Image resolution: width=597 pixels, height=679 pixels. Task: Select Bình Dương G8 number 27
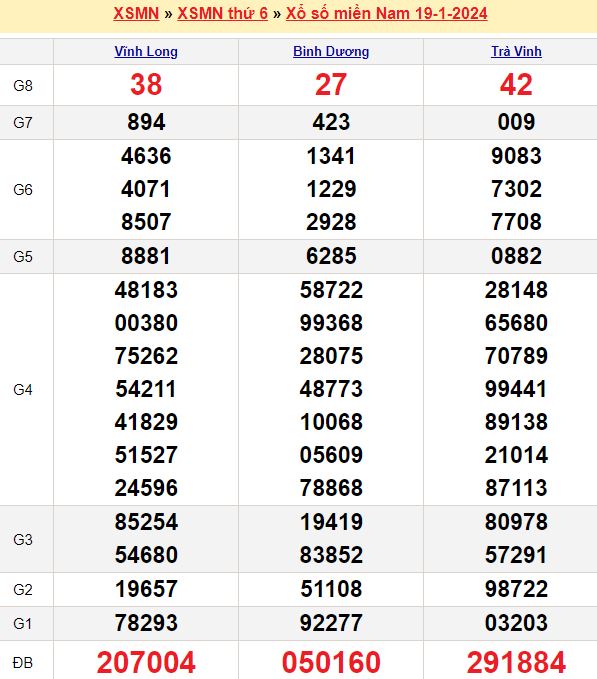tap(331, 84)
